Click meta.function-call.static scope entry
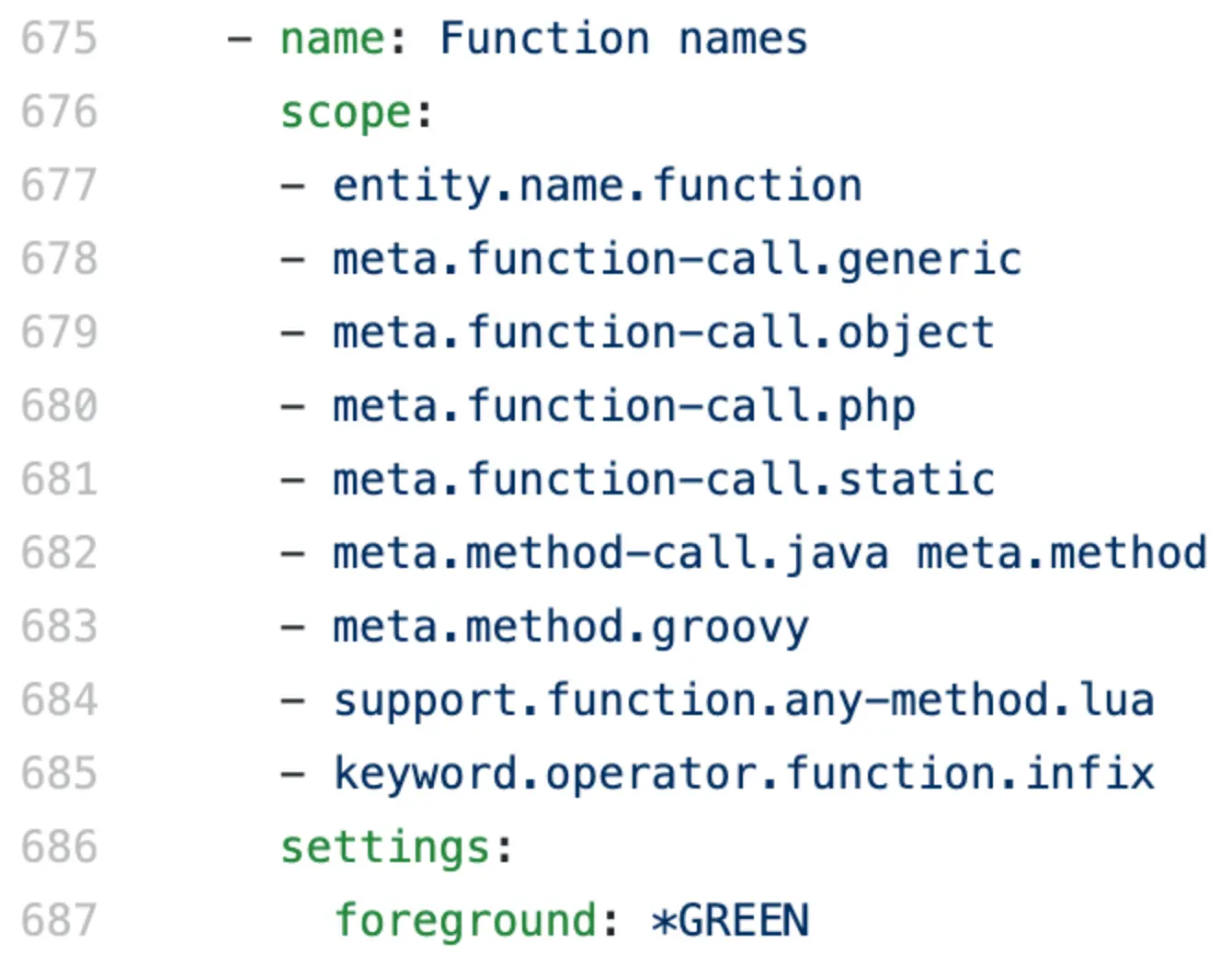1232x954 pixels. [663, 480]
